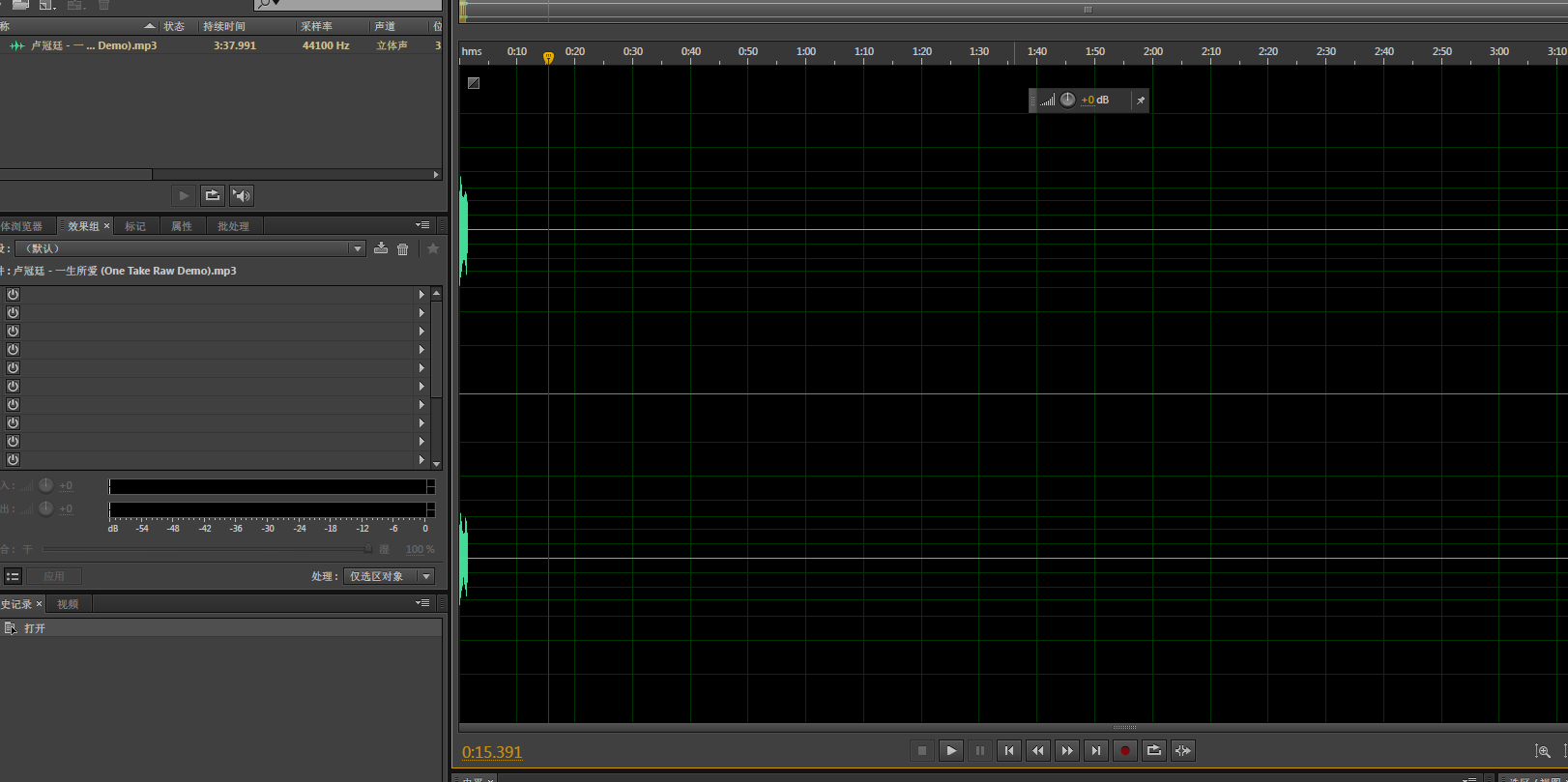Viewport: 1568px width, 782px height.
Task: Click the fast forward transport button
Action: [1066, 751]
